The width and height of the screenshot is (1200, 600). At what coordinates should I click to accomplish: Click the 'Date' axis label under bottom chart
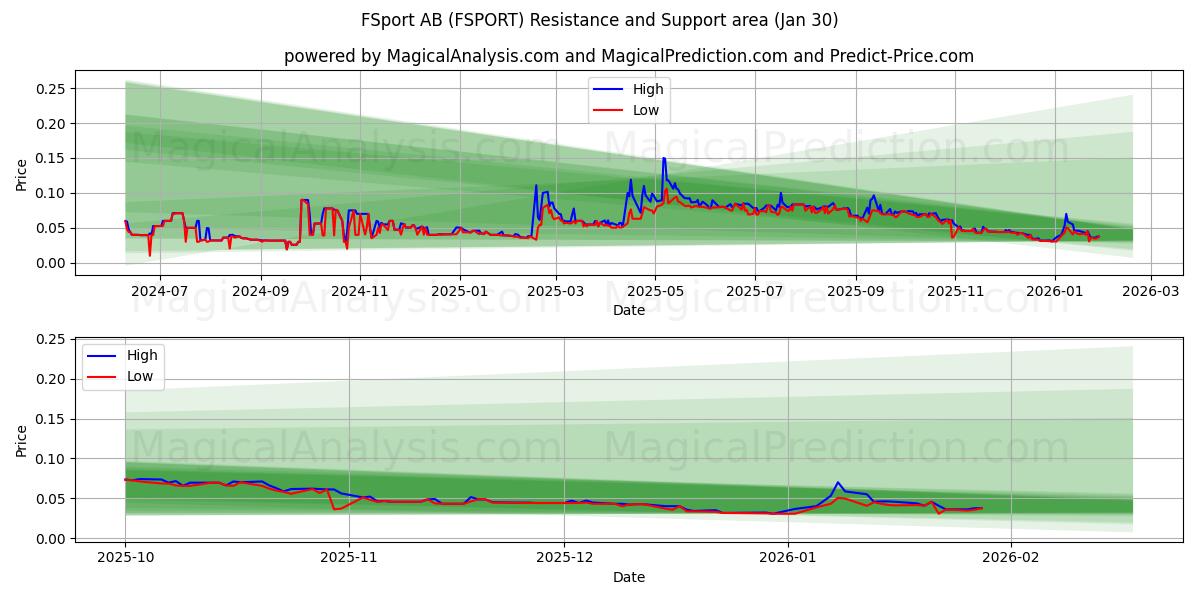coord(629,577)
